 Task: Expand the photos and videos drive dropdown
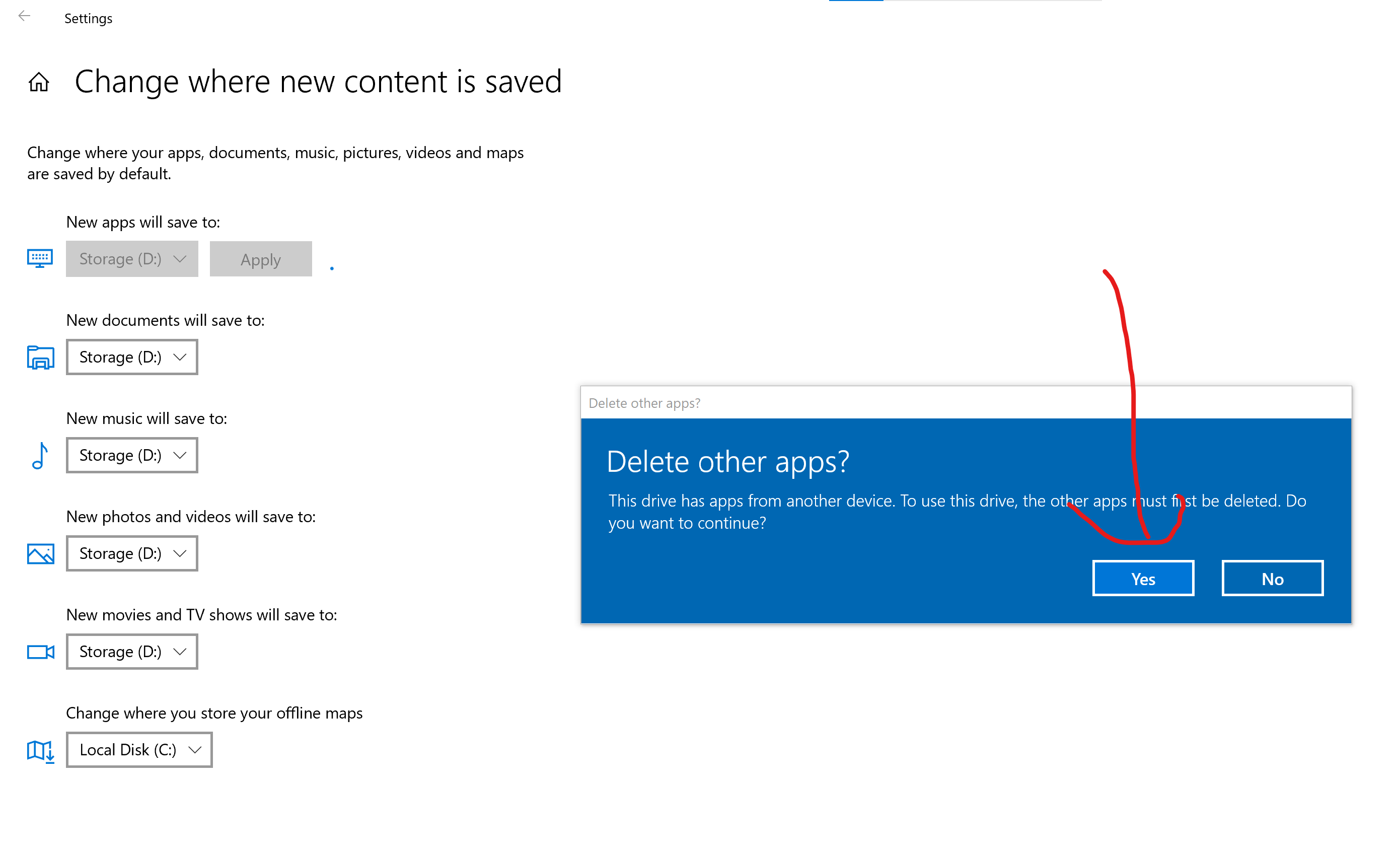pyautogui.click(x=132, y=554)
